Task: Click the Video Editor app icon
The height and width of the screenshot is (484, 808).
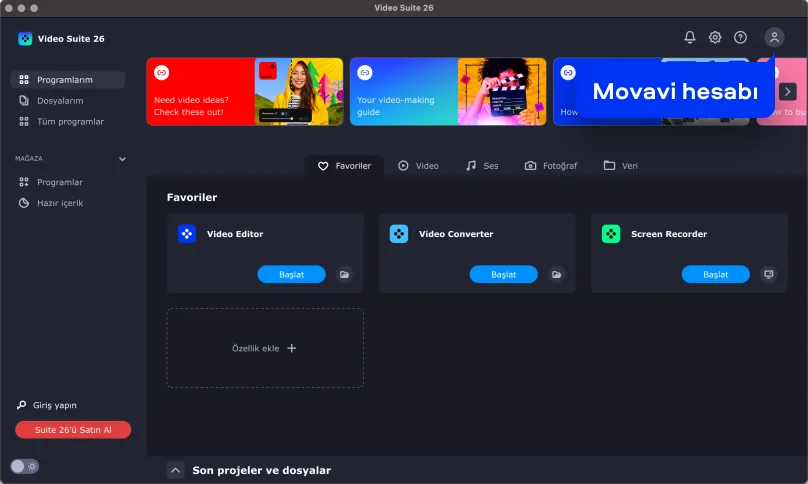Action: 187,234
